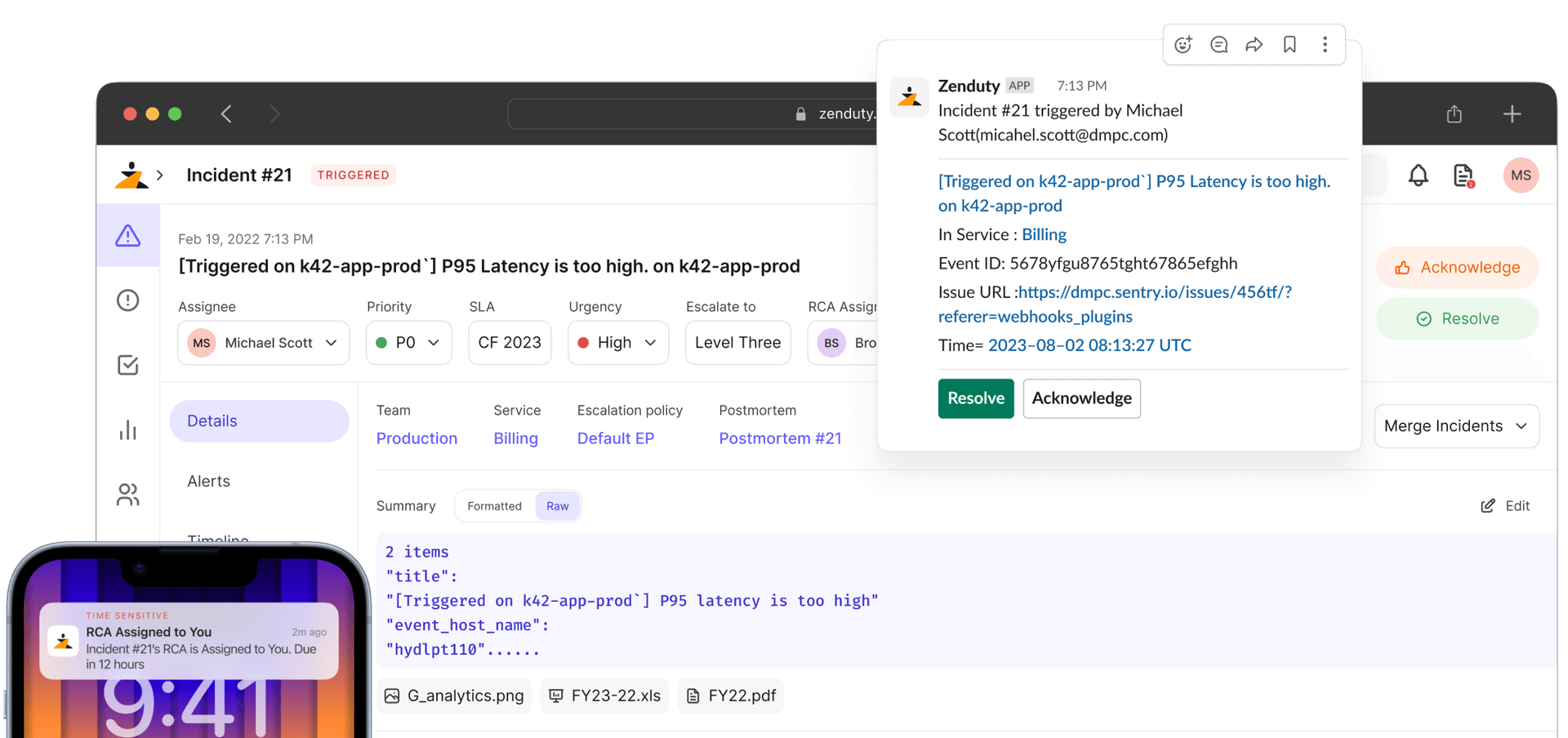The width and height of the screenshot is (1568, 738).
Task: Add an emoji reaction to the Zenduty message
Action: tap(1183, 45)
